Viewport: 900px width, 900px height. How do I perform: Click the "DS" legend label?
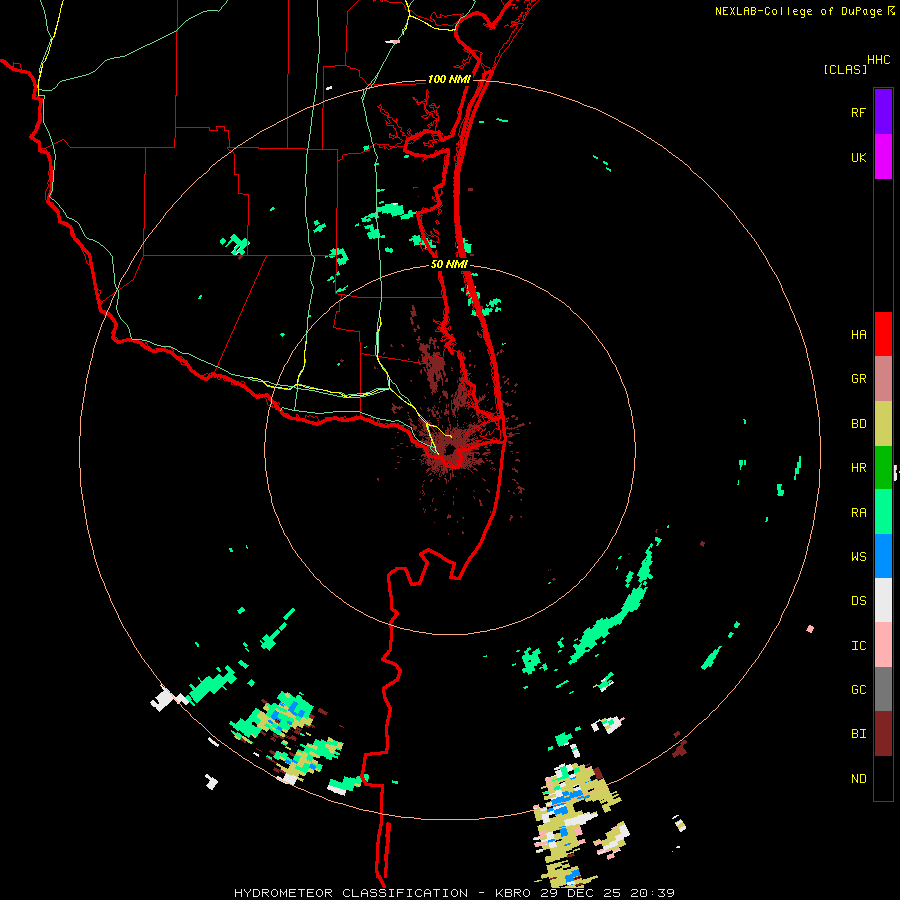pyautogui.click(x=858, y=601)
